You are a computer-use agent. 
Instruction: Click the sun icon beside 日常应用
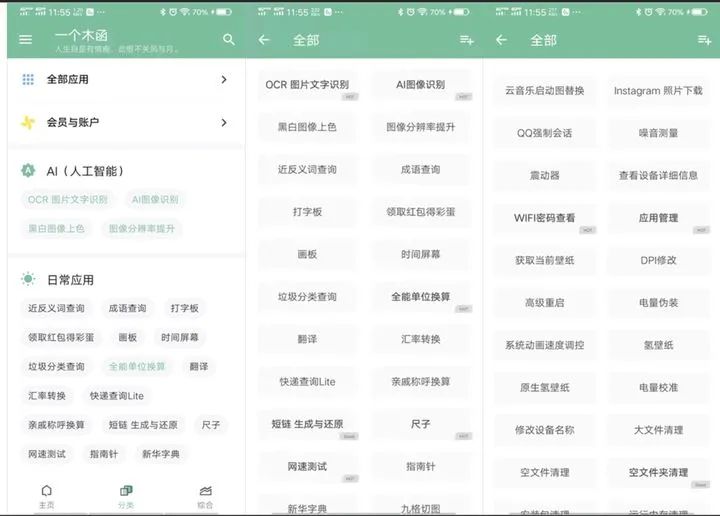28,279
